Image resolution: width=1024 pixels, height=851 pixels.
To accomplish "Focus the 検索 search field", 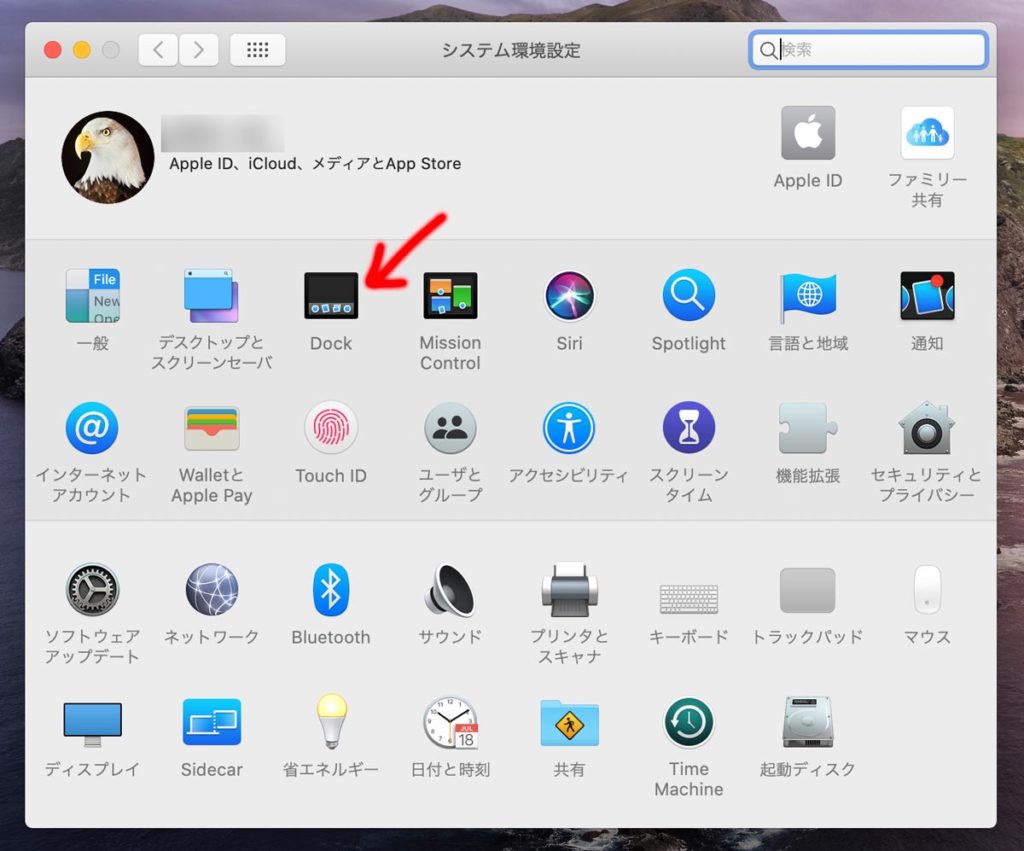I will [x=868, y=50].
